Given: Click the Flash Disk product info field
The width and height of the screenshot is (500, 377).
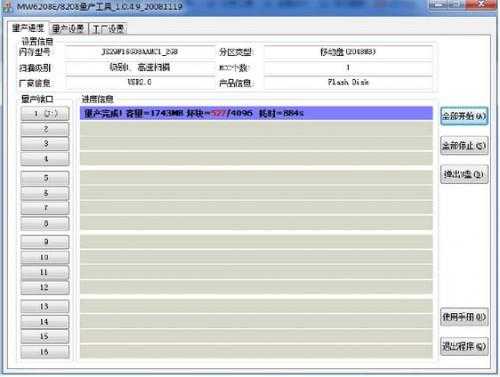Looking at the screenshot, I should pyautogui.click(x=348, y=82).
